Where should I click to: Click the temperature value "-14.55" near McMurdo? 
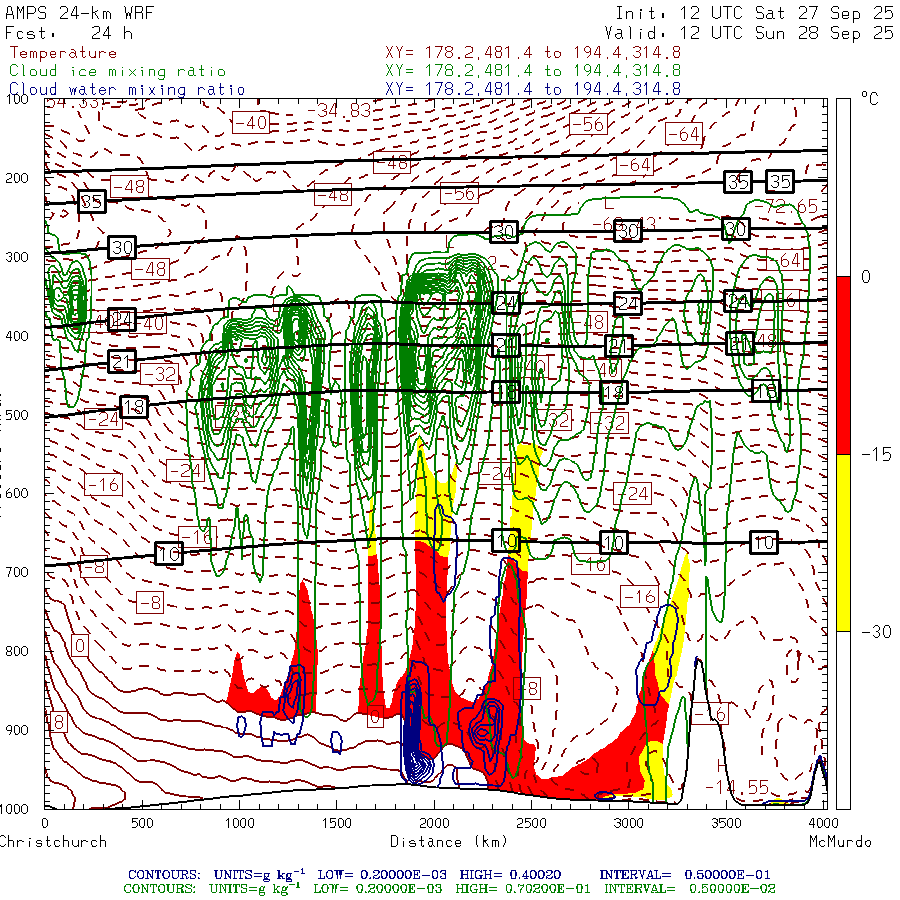click(x=737, y=787)
